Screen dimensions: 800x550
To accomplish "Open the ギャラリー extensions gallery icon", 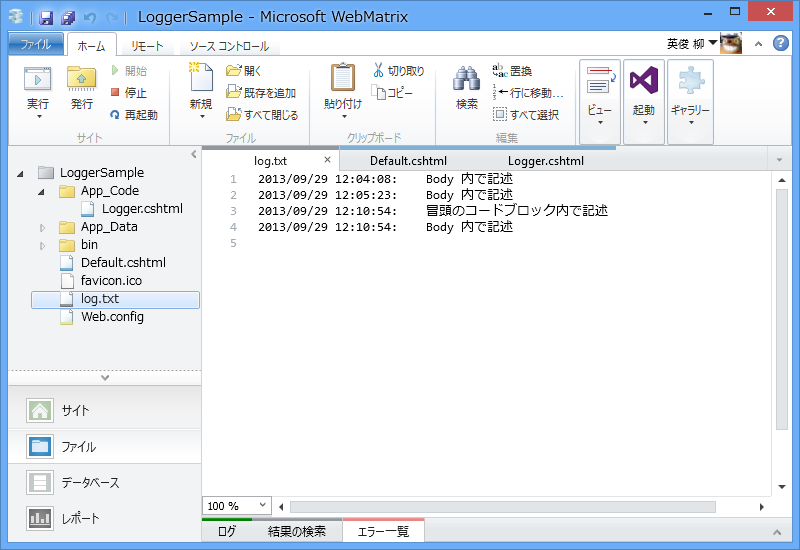I will (x=690, y=101).
